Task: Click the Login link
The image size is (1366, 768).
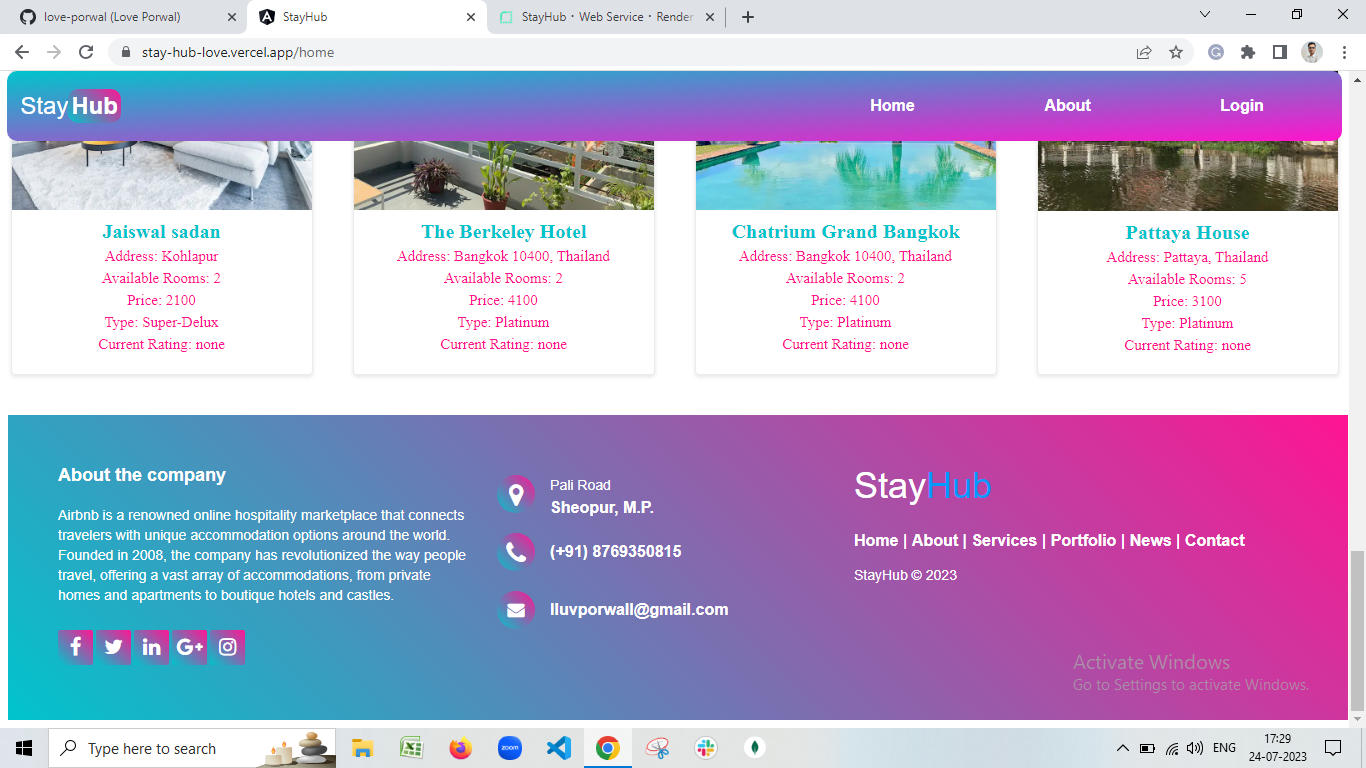Action: [x=1241, y=105]
